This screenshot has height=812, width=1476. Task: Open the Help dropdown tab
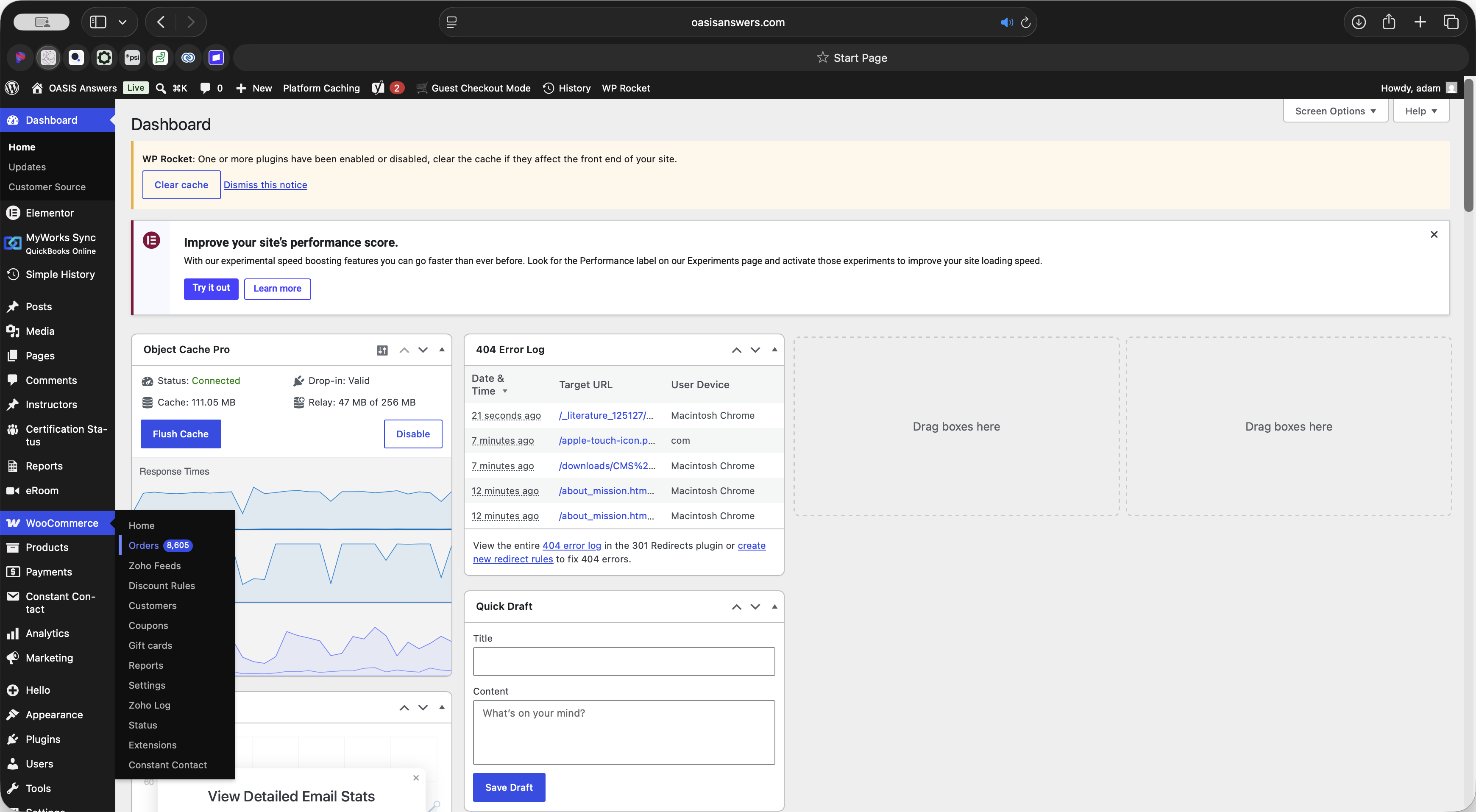click(x=1421, y=111)
